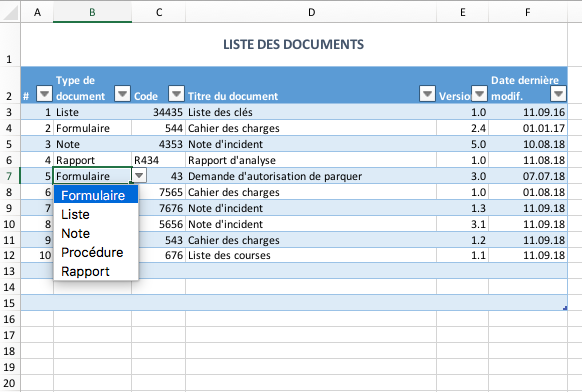The image size is (582, 392).
Task: Open the Titre du document filter dropdown
Action: (427, 94)
